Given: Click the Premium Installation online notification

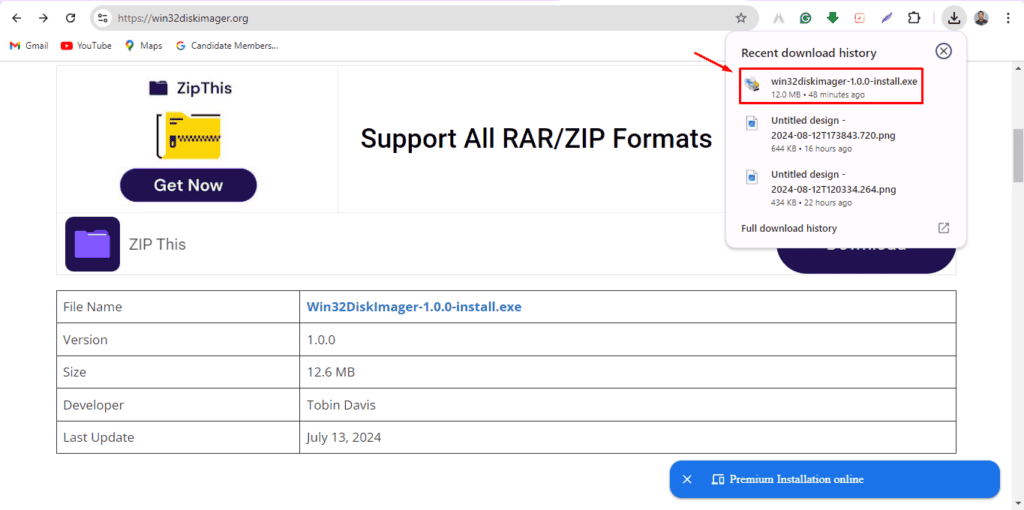Looking at the screenshot, I should click(x=835, y=479).
